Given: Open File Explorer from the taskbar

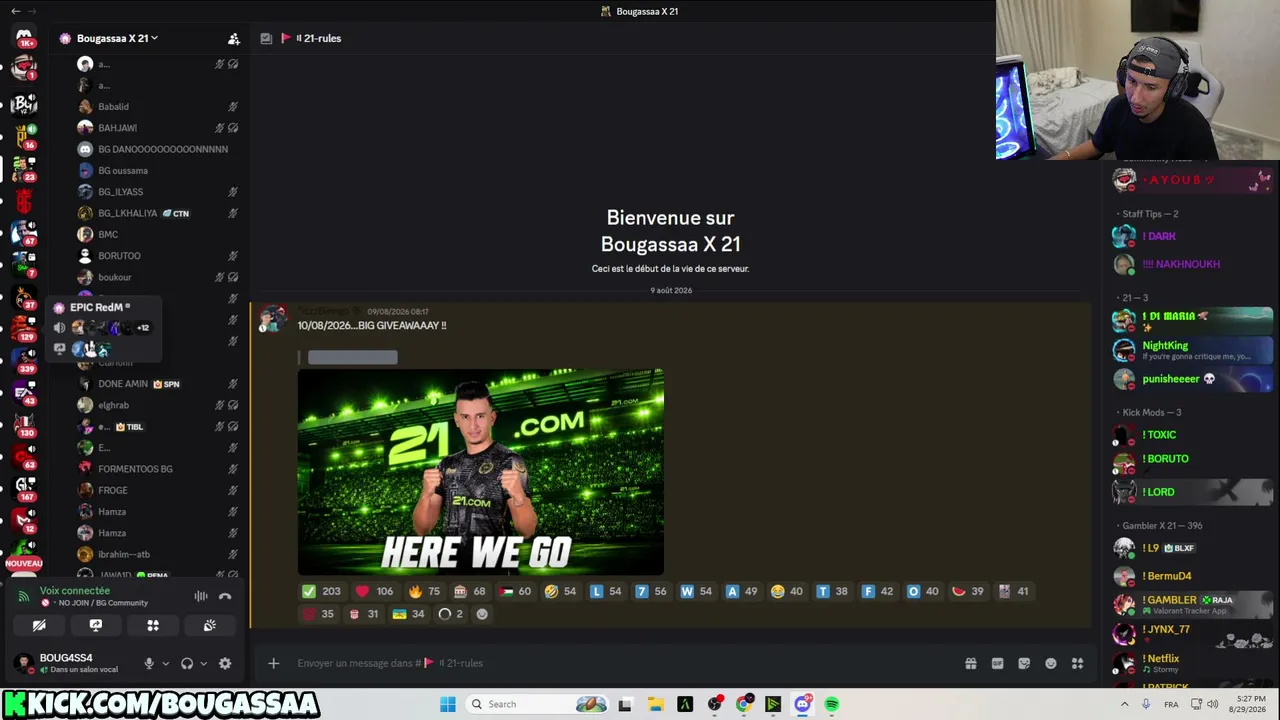Looking at the screenshot, I should point(655,704).
